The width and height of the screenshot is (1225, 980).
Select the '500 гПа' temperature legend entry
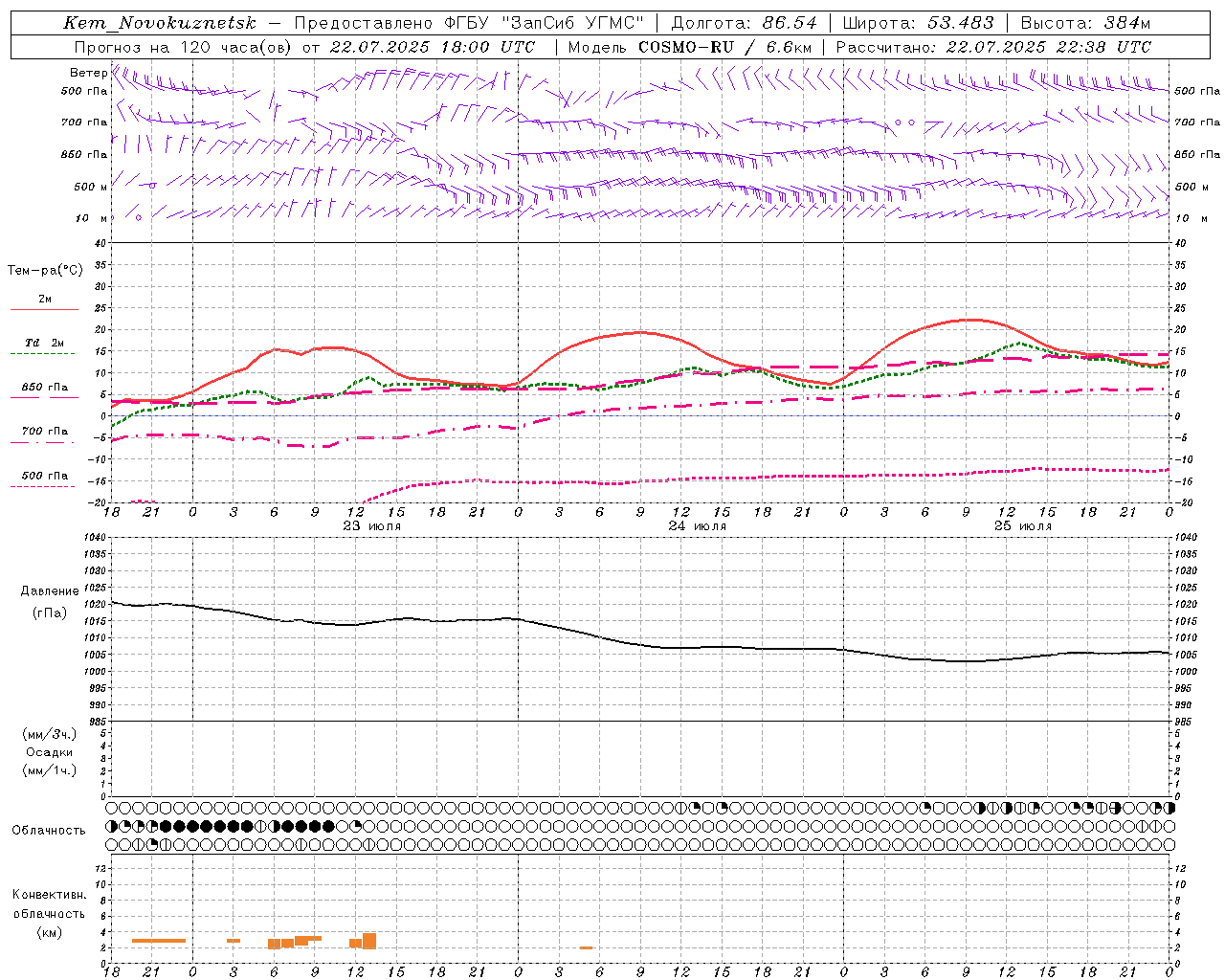coord(45,476)
